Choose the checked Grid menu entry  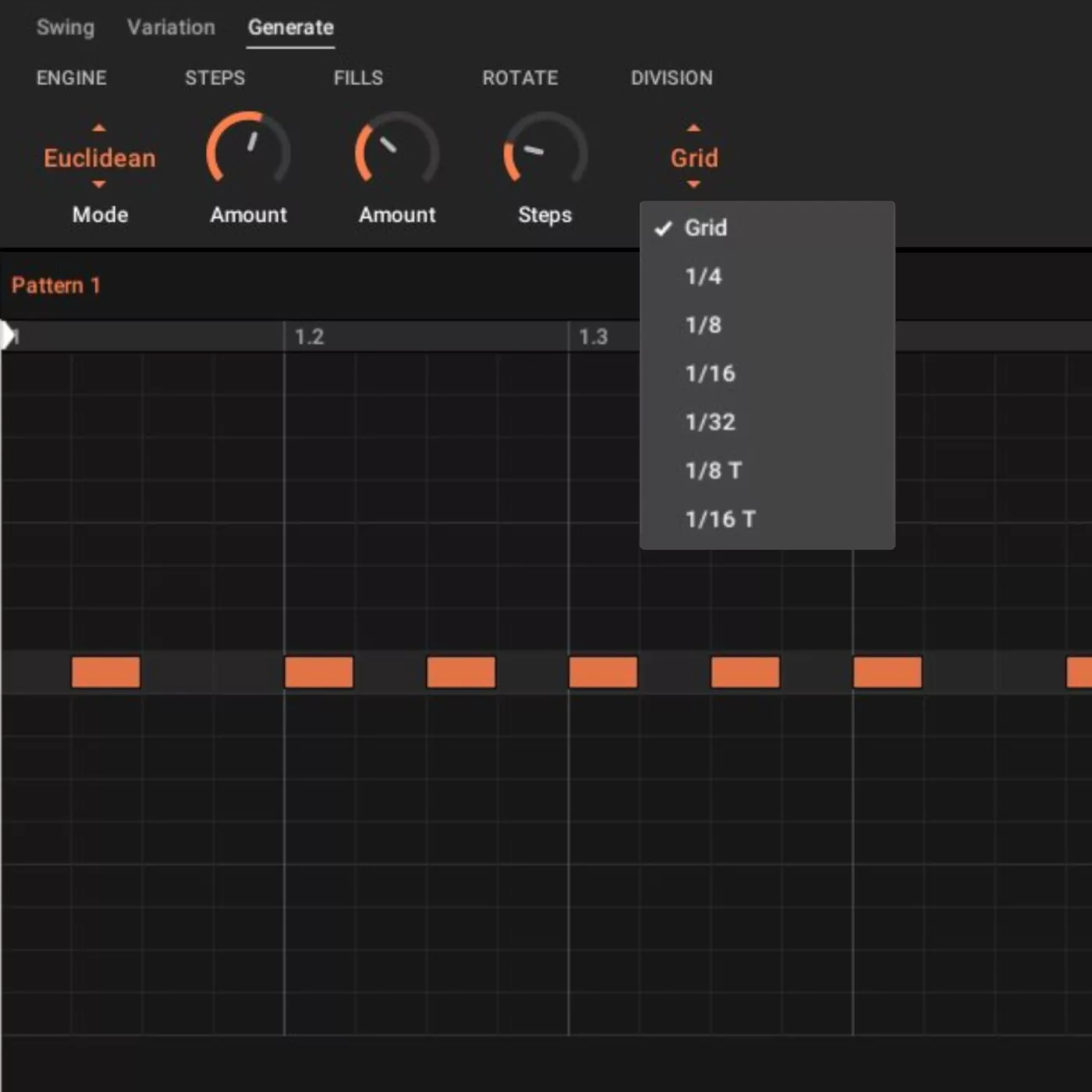click(x=768, y=228)
